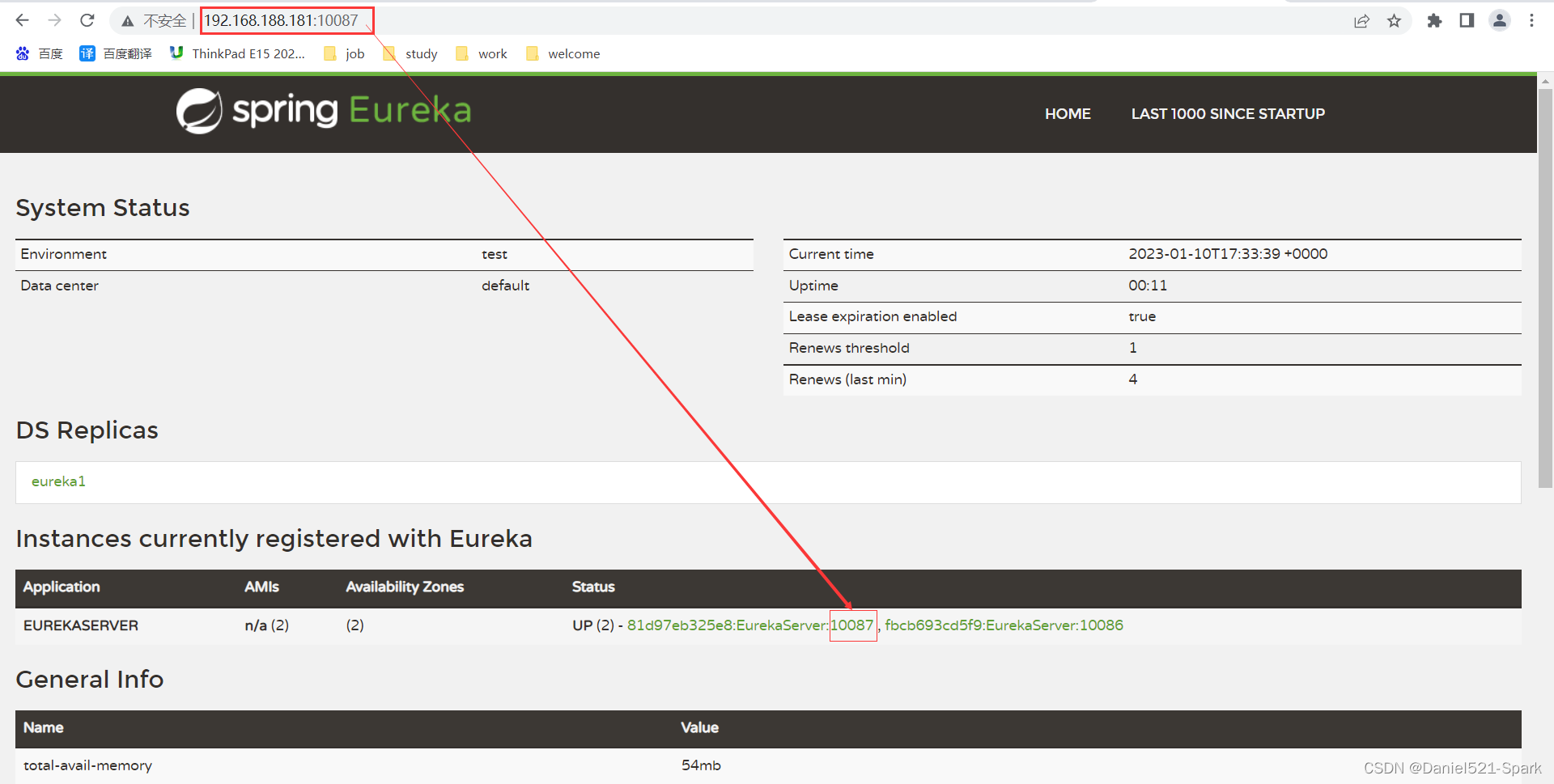Click the EUREKASERVER application cell

(x=81, y=625)
